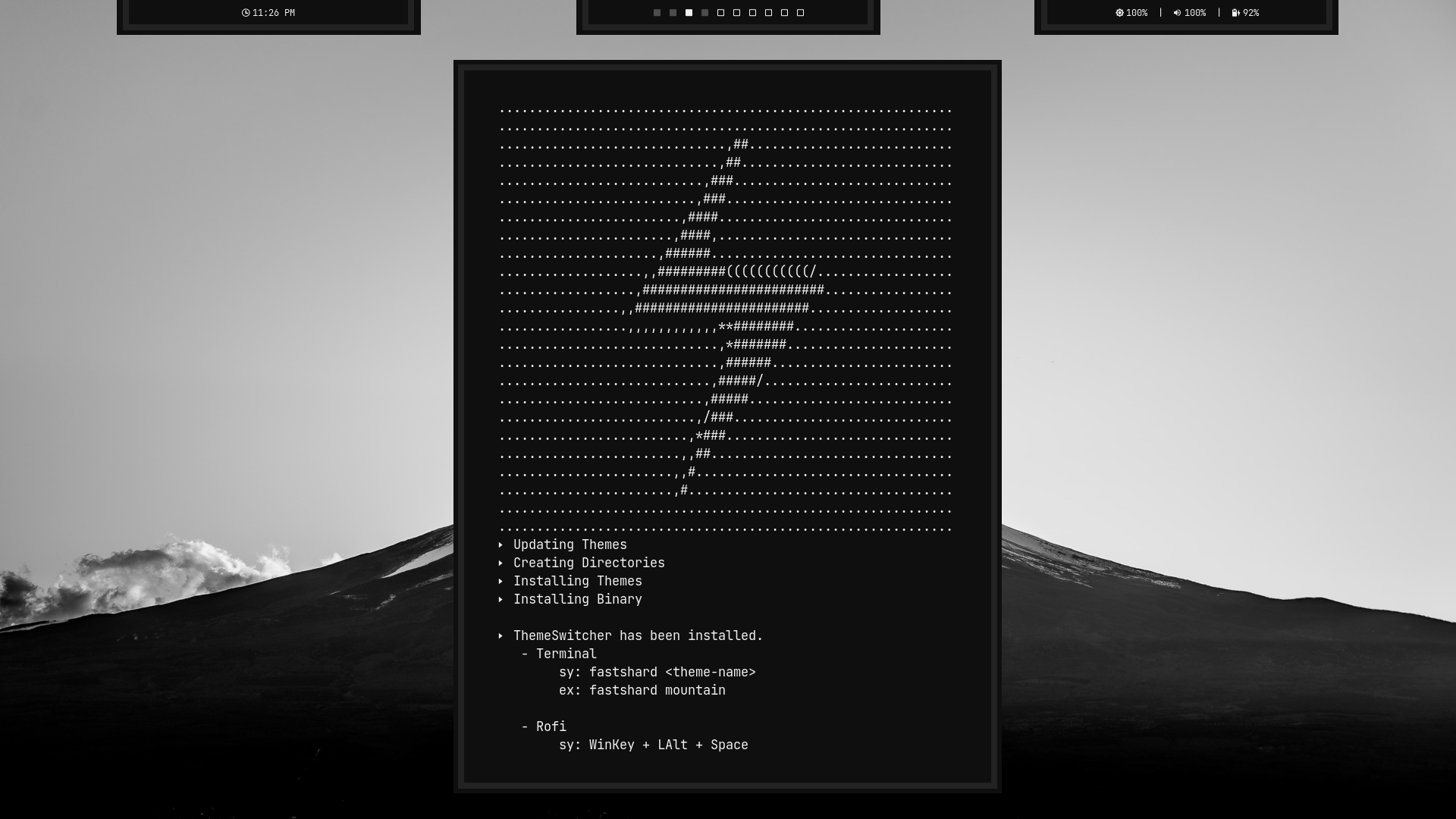Select the active white workspace square
Image resolution: width=1456 pixels, height=819 pixels.
[x=687, y=13]
